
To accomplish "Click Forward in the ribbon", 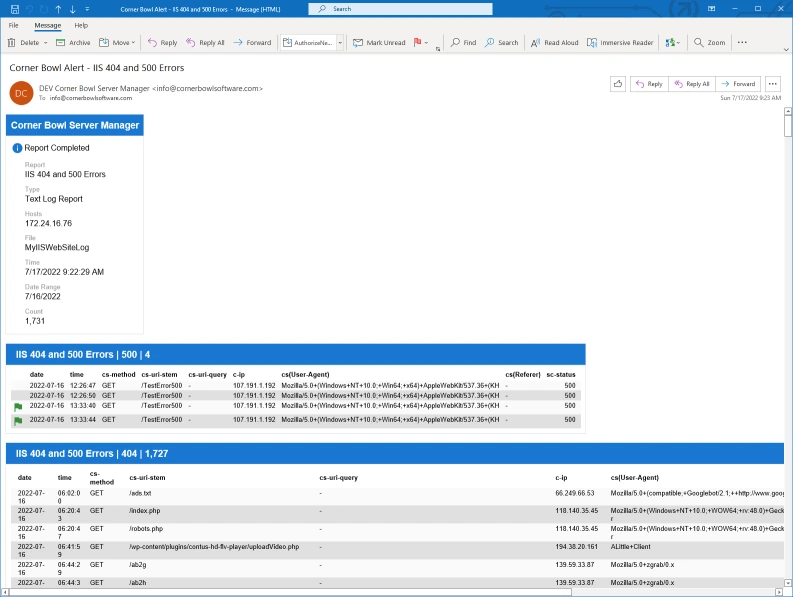I will tap(252, 42).
